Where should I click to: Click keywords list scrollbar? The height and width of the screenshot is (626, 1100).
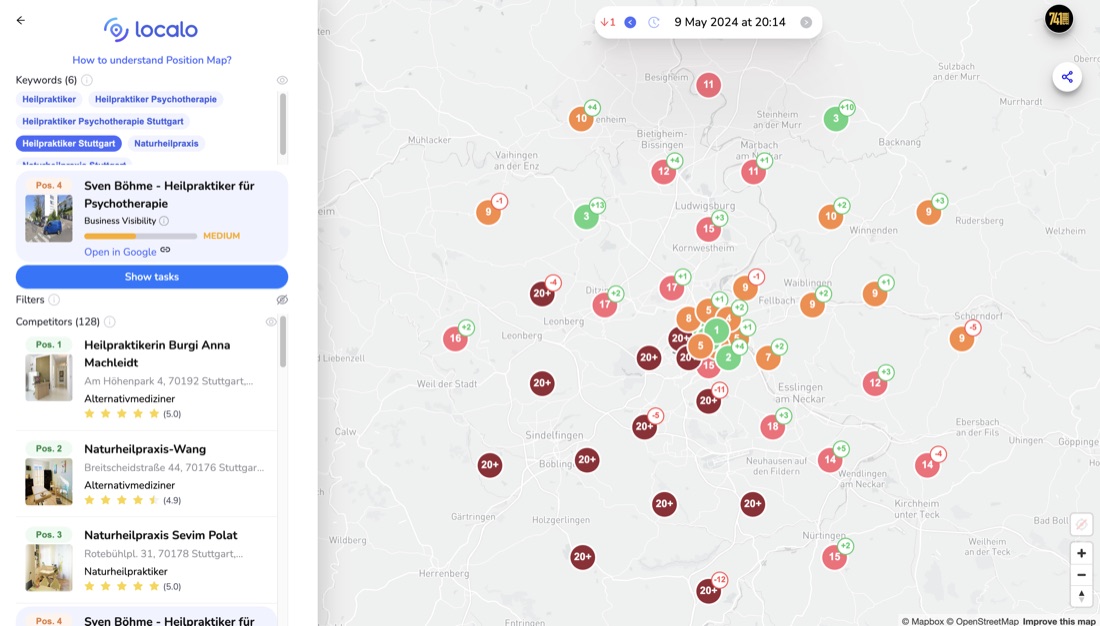coord(283,124)
